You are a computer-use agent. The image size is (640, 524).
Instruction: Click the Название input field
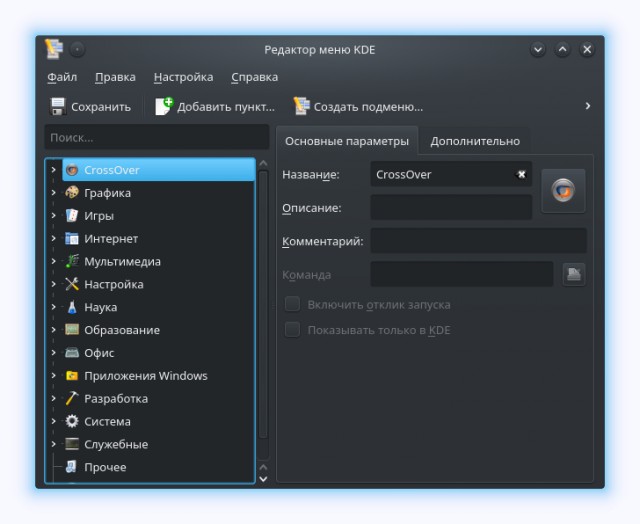pos(451,174)
